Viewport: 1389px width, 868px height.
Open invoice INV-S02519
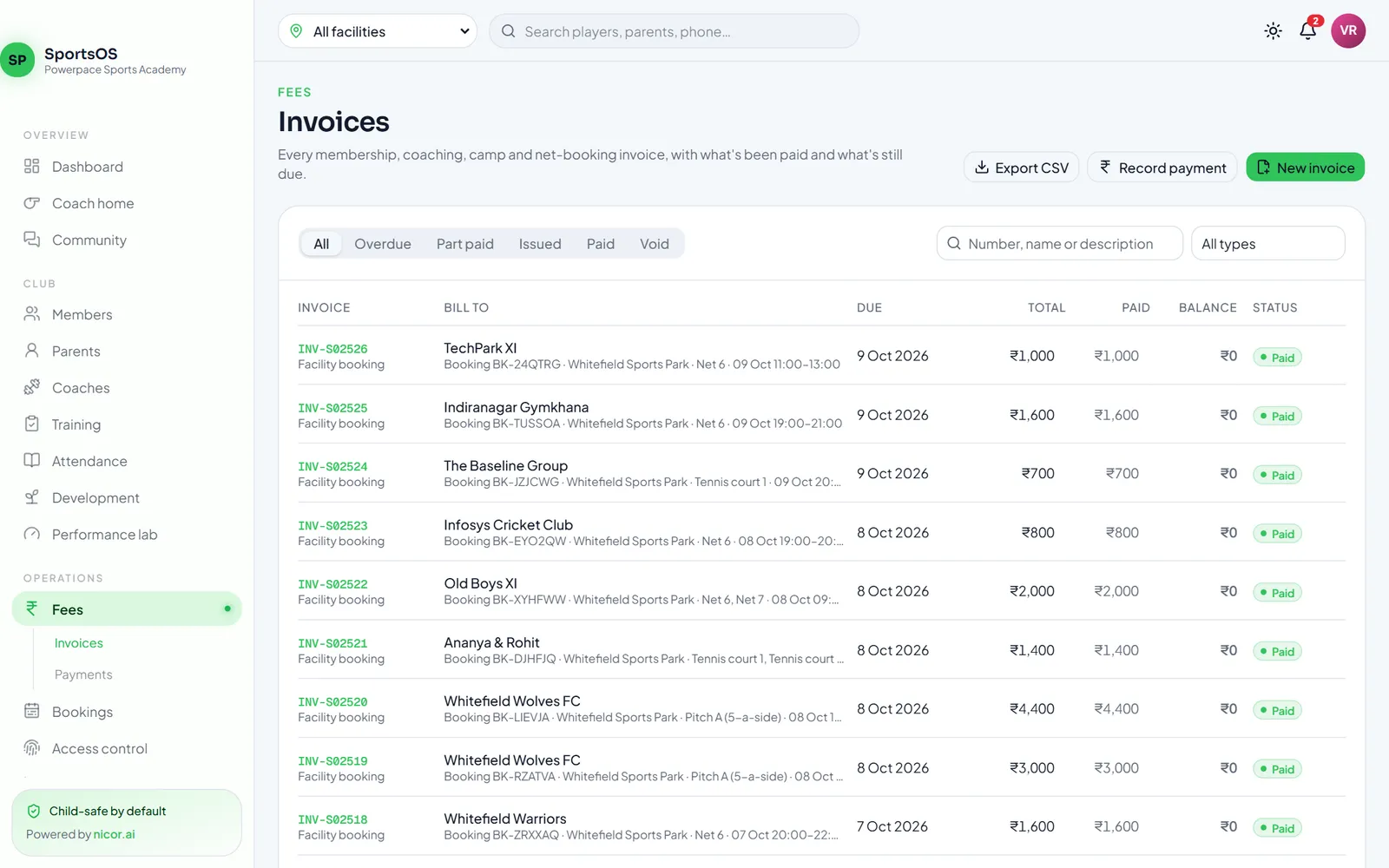pos(332,761)
